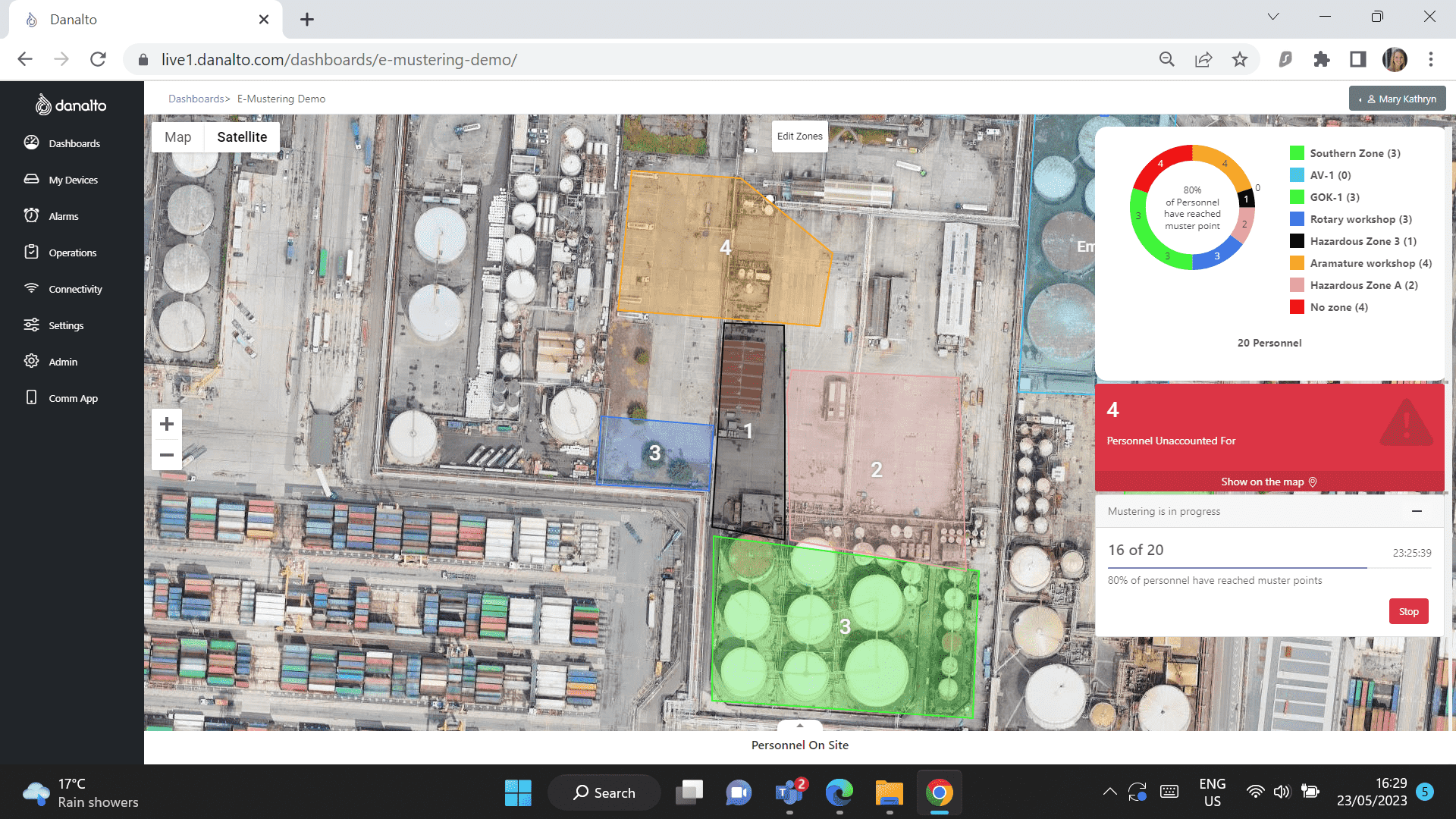Click the Danalto logo in sidebar
1456x819 pixels.
click(x=71, y=105)
